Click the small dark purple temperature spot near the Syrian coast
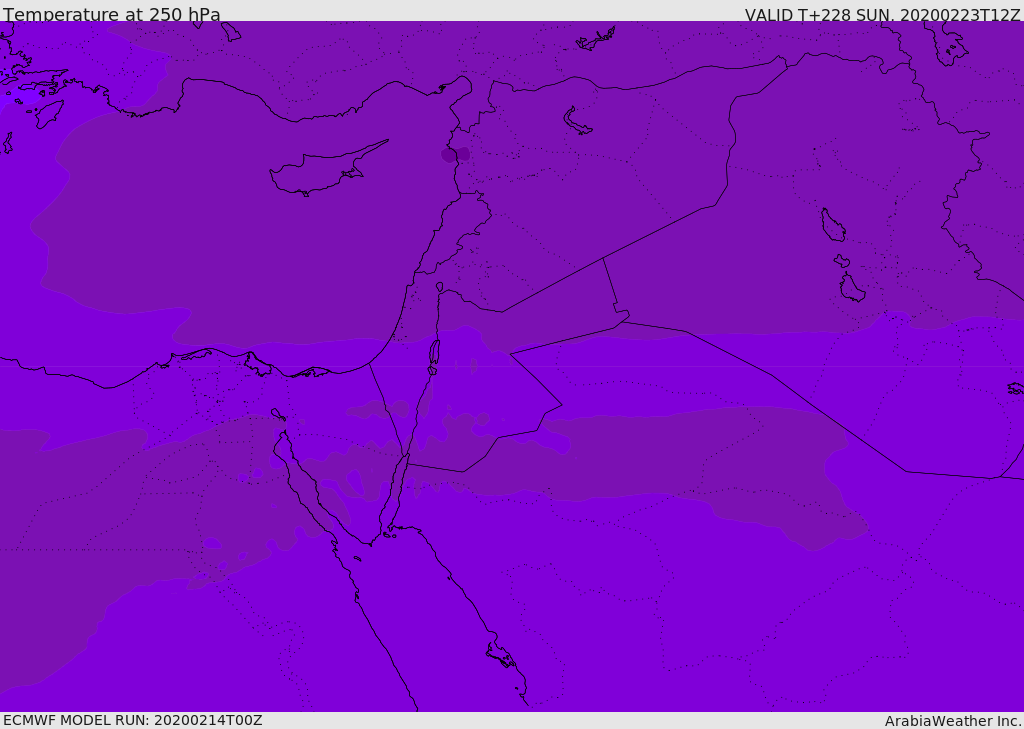 [x=455, y=155]
